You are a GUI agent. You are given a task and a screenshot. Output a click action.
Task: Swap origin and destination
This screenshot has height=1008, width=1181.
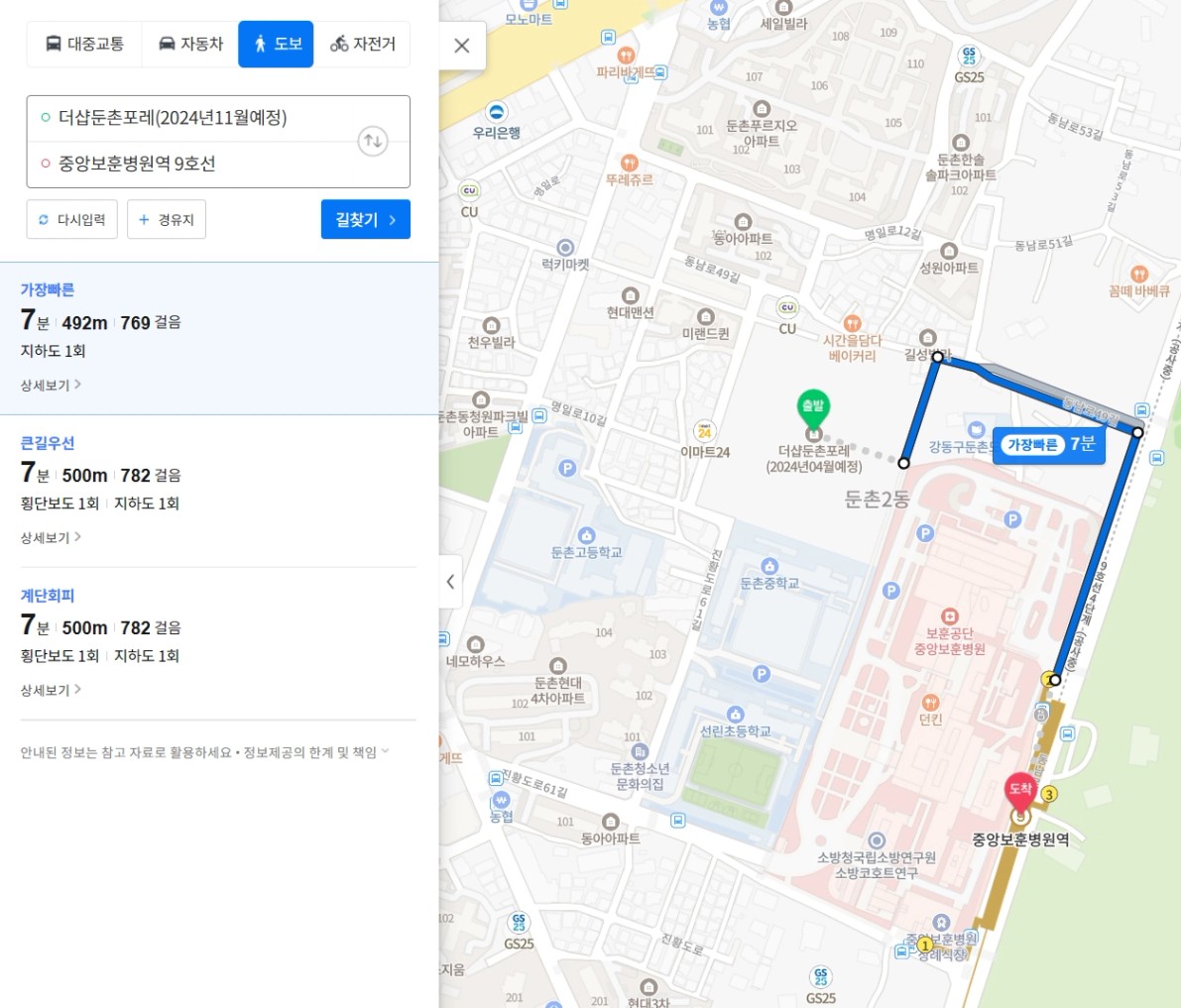(x=373, y=141)
